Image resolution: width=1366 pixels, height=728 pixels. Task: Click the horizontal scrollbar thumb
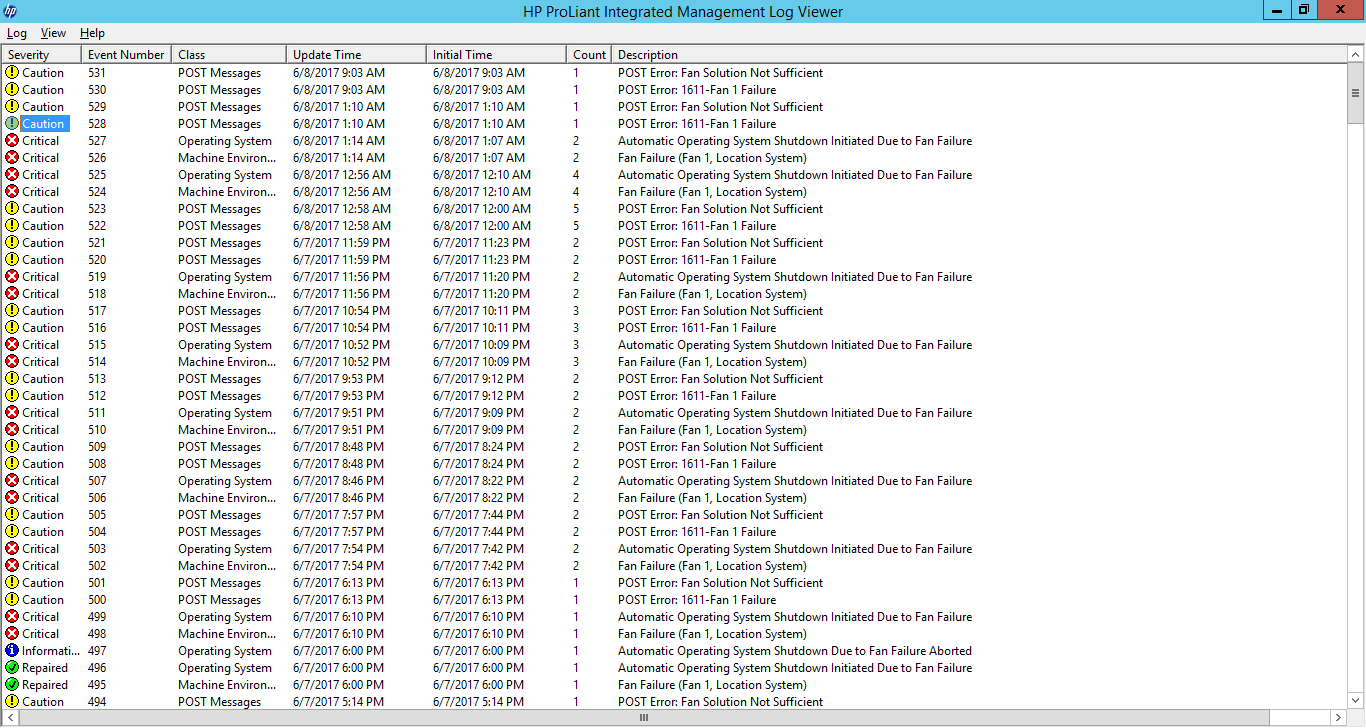click(644, 718)
